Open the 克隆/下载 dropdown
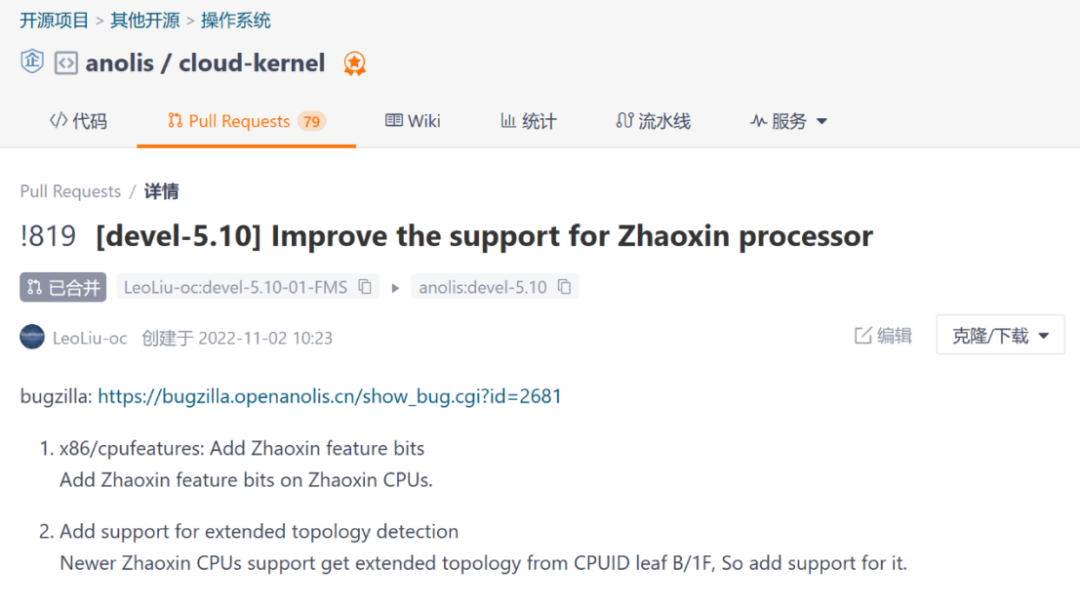This screenshot has height=610, width=1080. (x=1000, y=336)
